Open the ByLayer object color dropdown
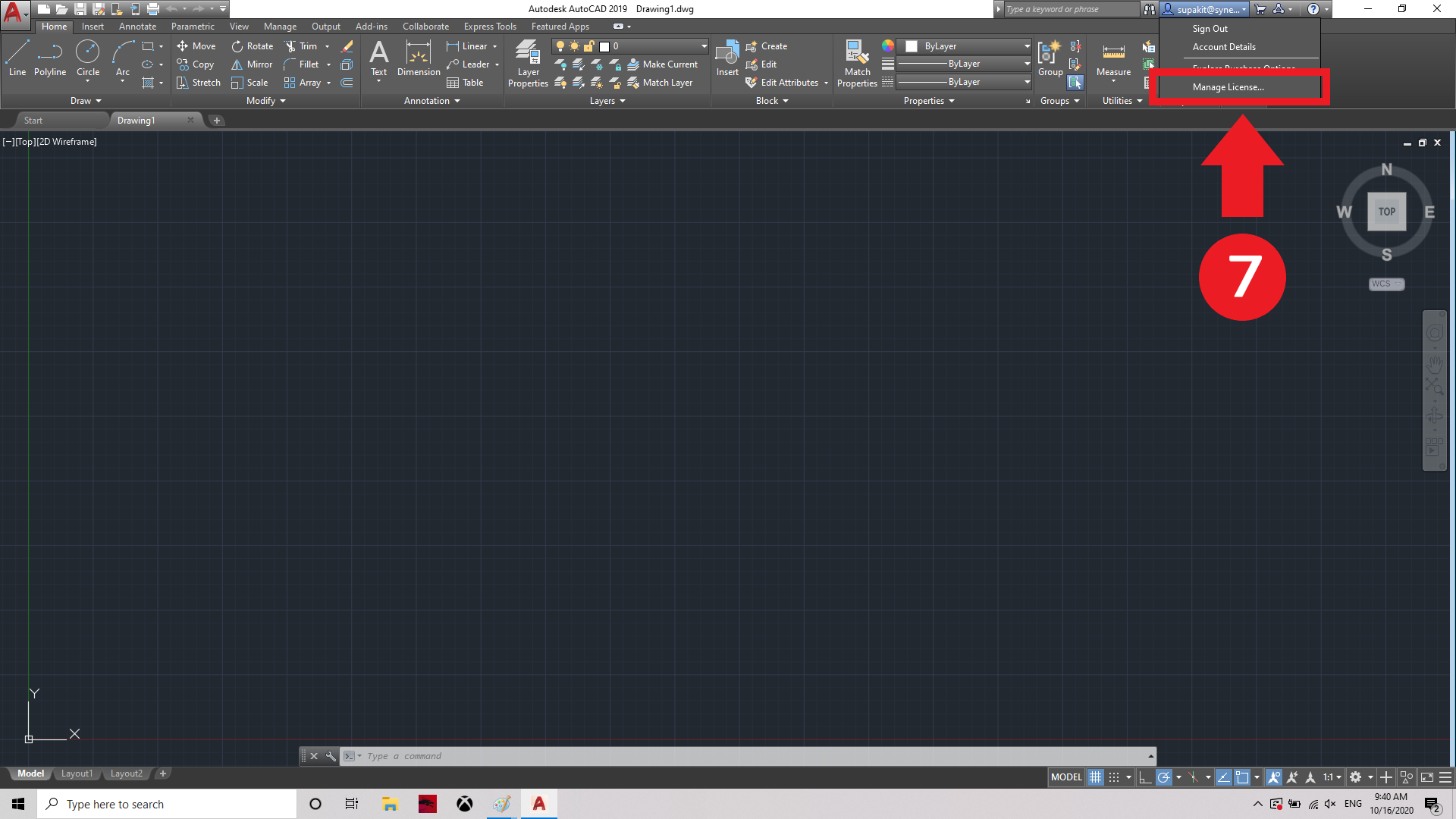This screenshot has height=819, width=1456. pos(1027,46)
